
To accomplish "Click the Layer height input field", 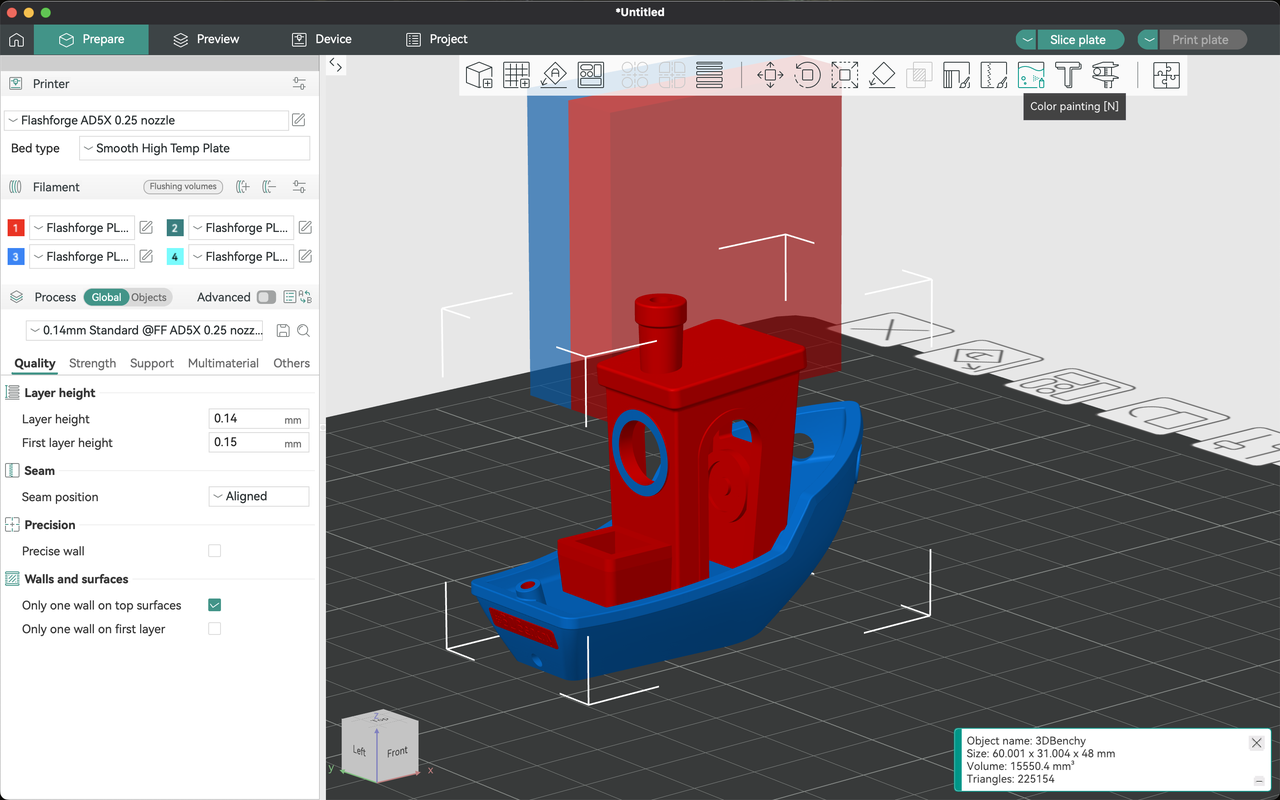I will pos(259,419).
